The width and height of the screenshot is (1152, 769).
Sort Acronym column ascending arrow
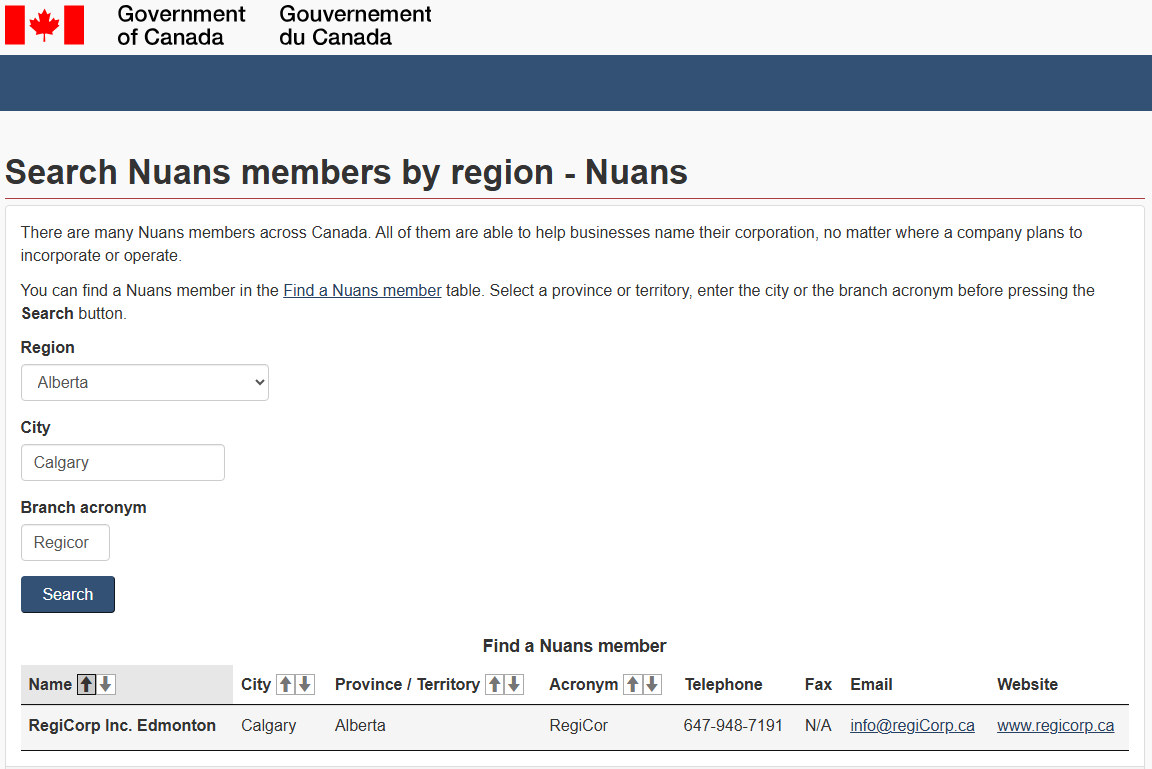pos(633,684)
